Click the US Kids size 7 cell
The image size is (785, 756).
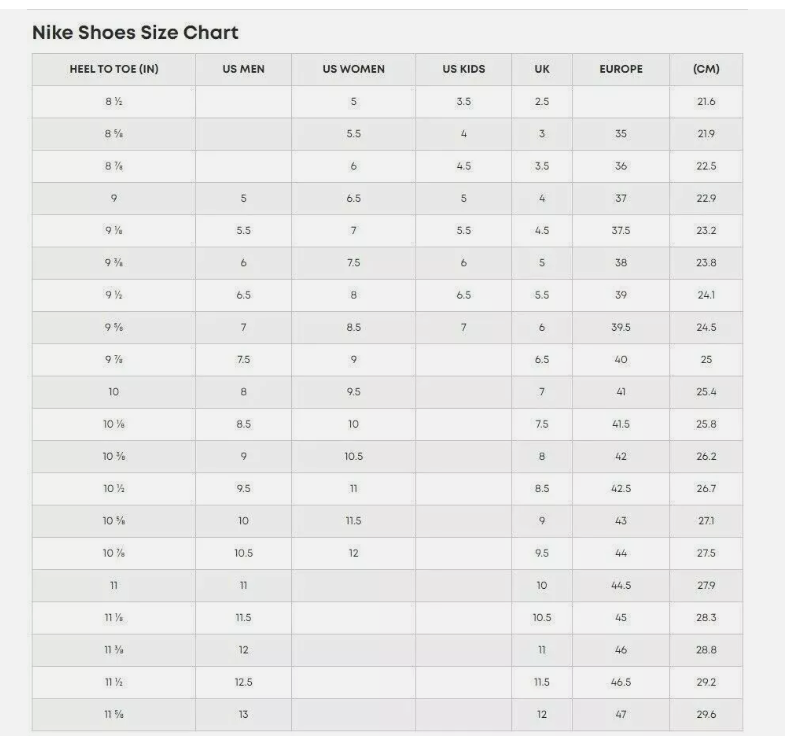tap(463, 328)
